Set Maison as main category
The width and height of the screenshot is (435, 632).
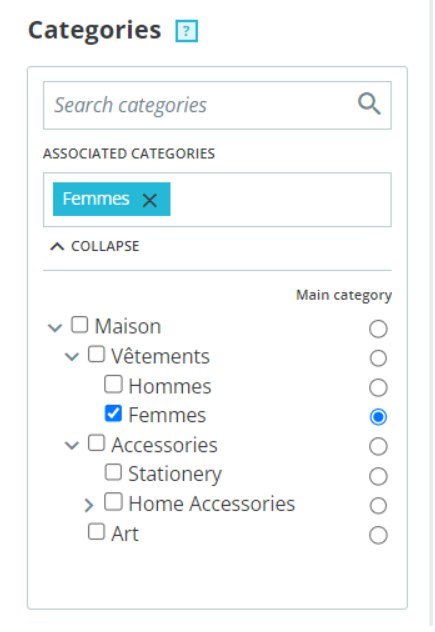(x=378, y=329)
